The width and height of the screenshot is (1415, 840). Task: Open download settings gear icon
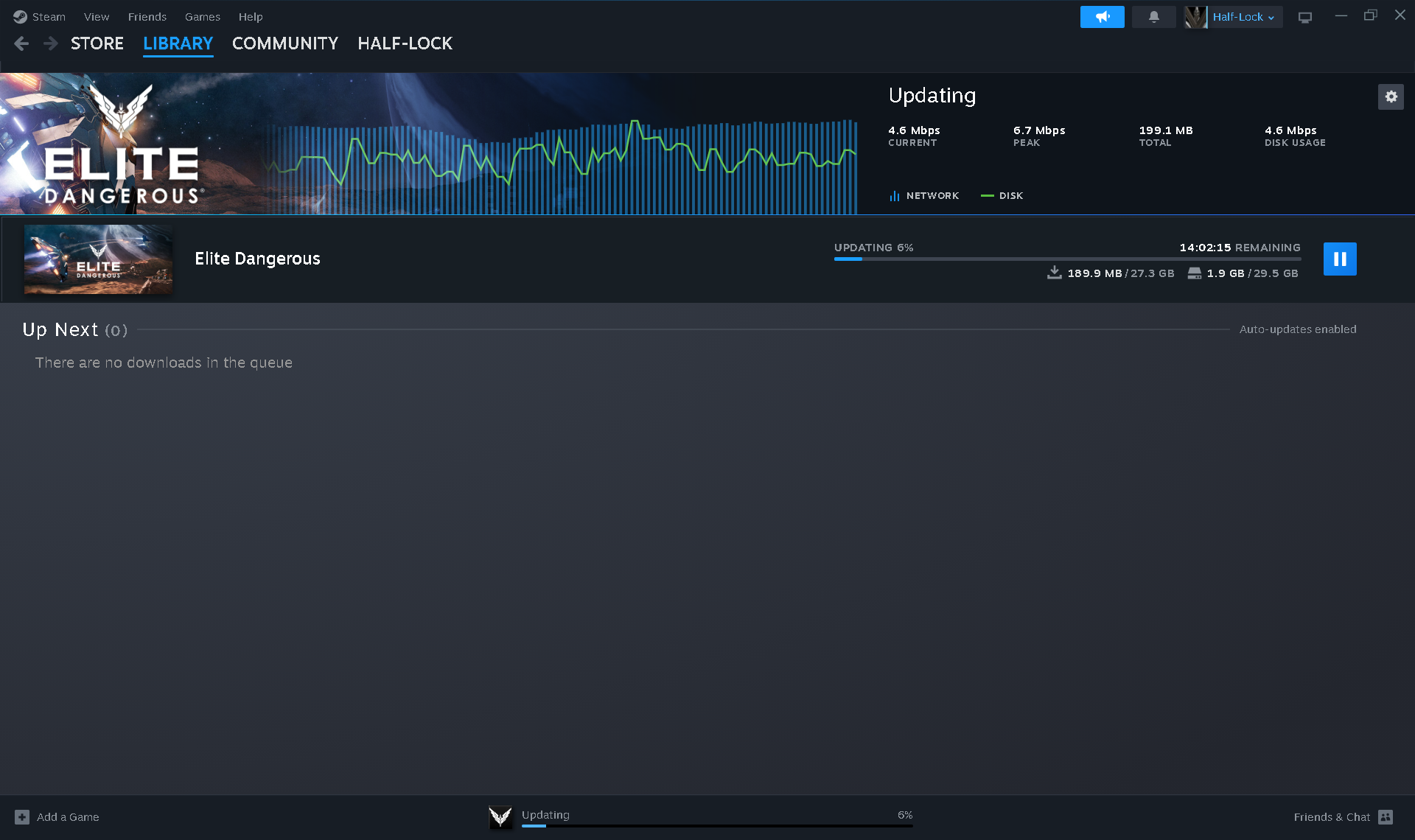point(1391,97)
